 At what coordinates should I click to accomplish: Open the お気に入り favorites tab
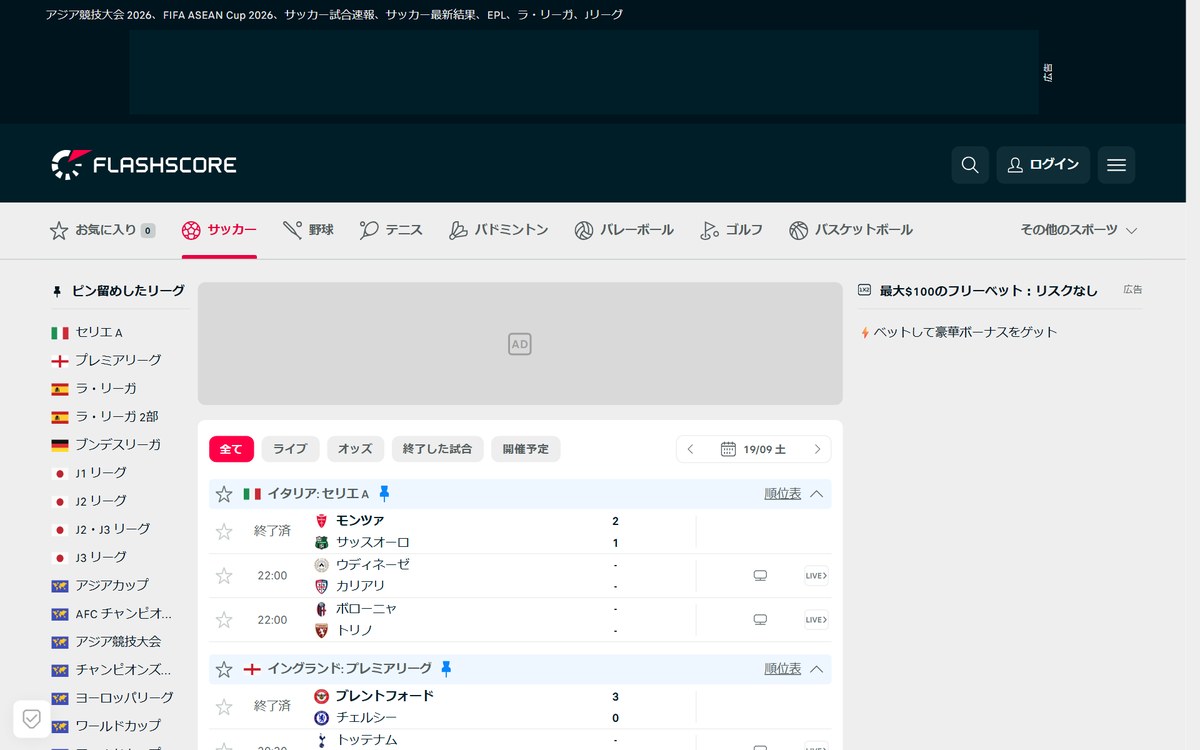tap(102, 230)
